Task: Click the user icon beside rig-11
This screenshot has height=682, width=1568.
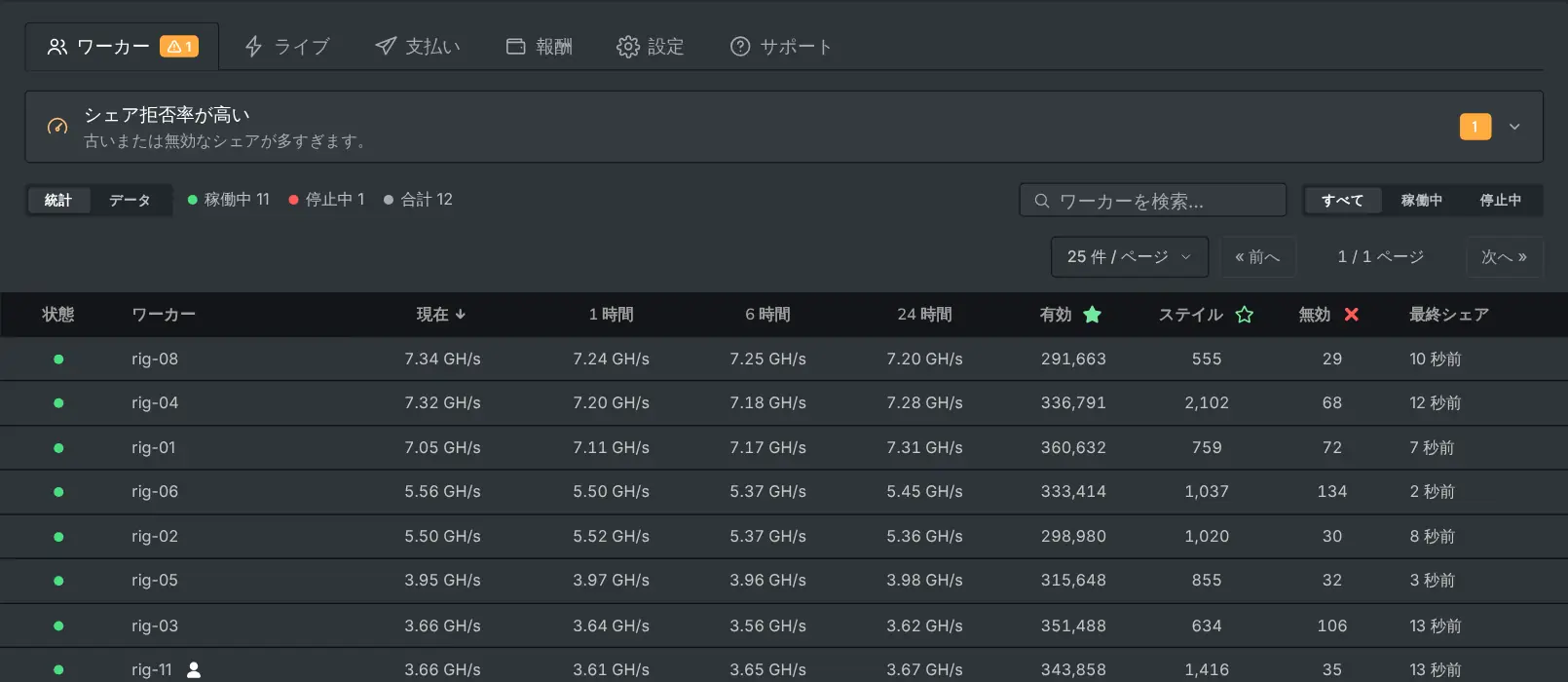Action: pyautogui.click(x=194, y=669)
